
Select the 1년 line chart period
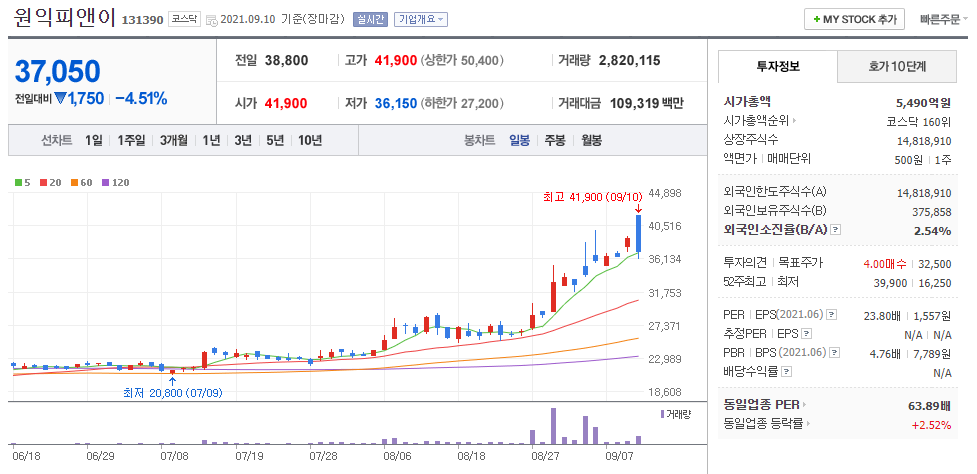(x=211, y=140)
